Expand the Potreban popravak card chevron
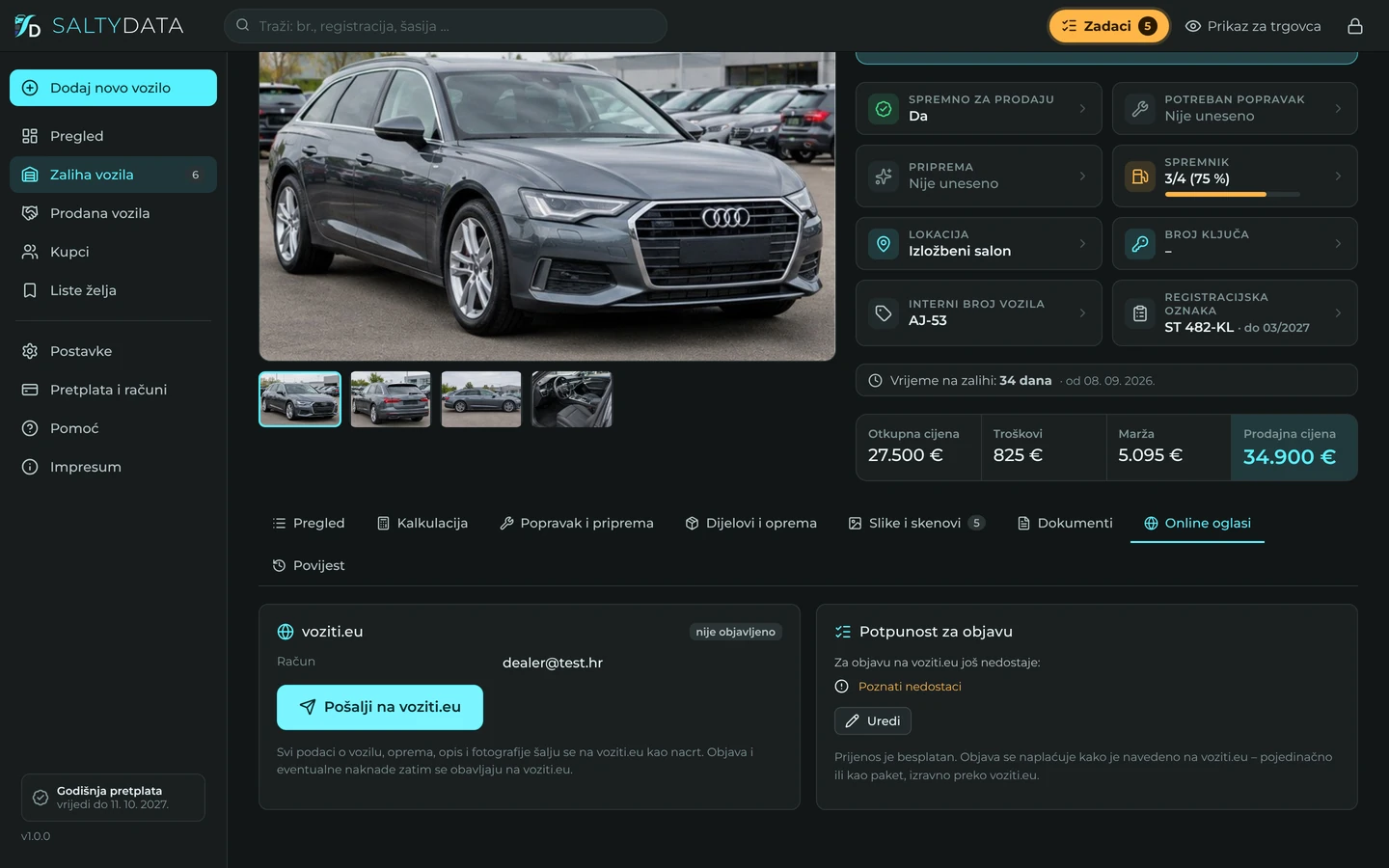 pos(1338,109)
